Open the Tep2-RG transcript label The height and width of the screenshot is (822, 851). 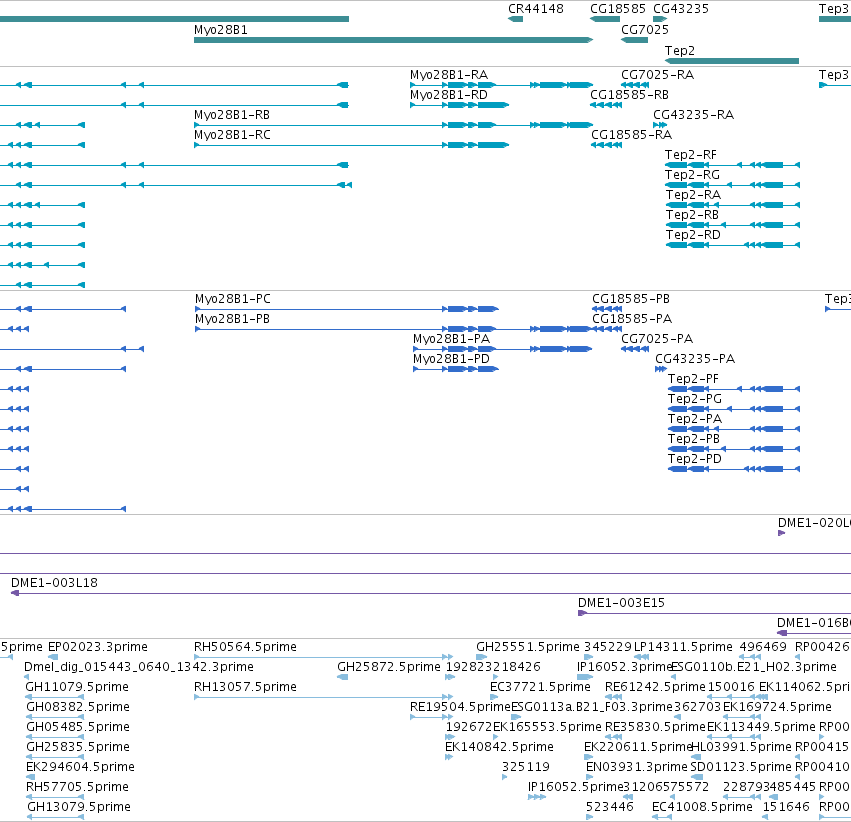(x=693, y=175)
